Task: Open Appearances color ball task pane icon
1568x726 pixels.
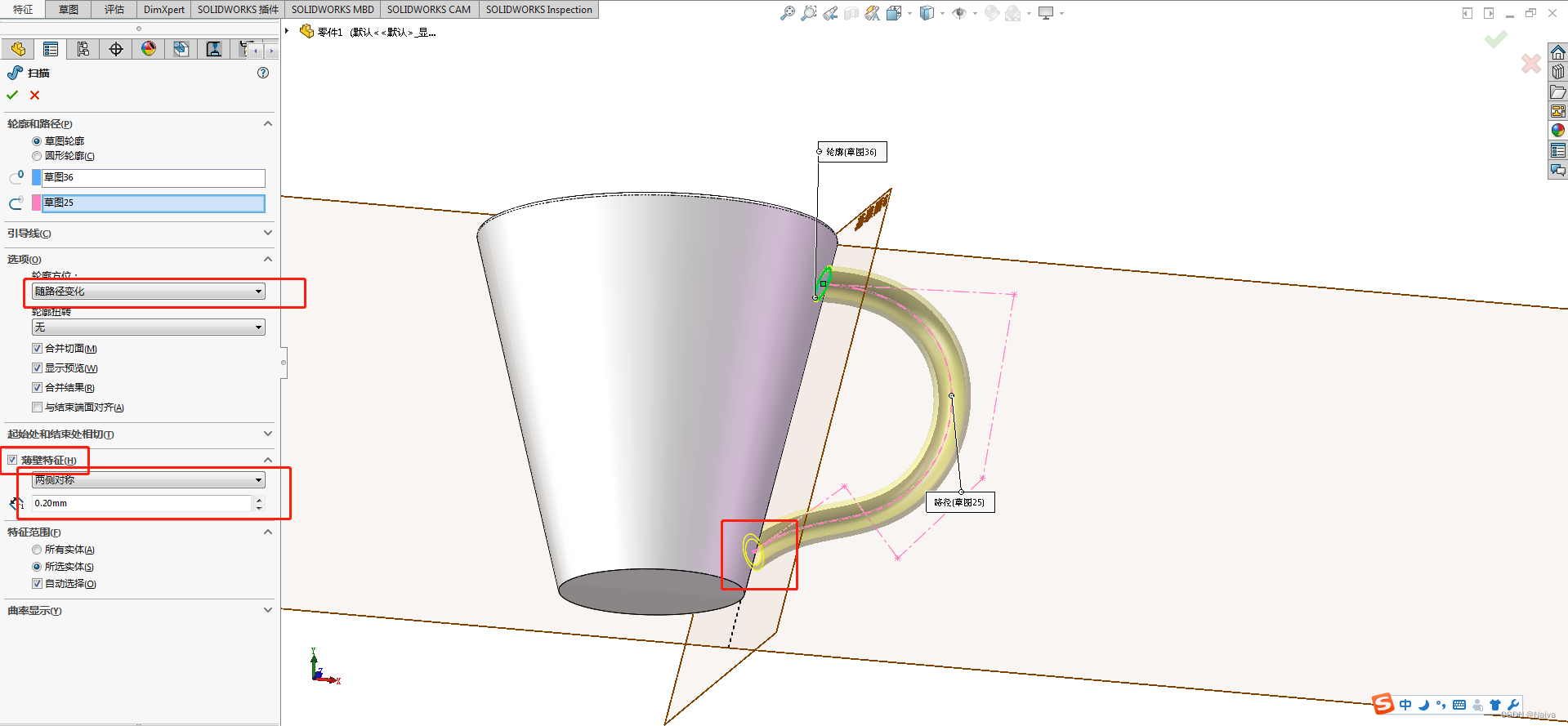Action: point(1558,131)
